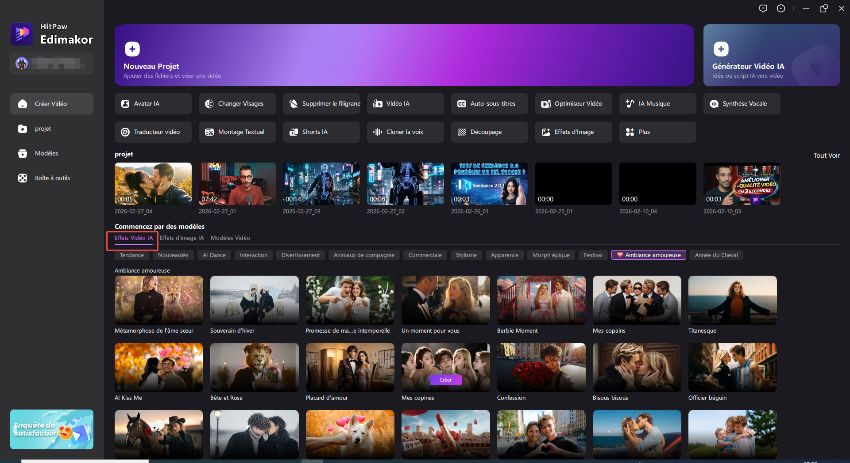
Task: Select the Interaction category filter
Action: tap(253, 255)
